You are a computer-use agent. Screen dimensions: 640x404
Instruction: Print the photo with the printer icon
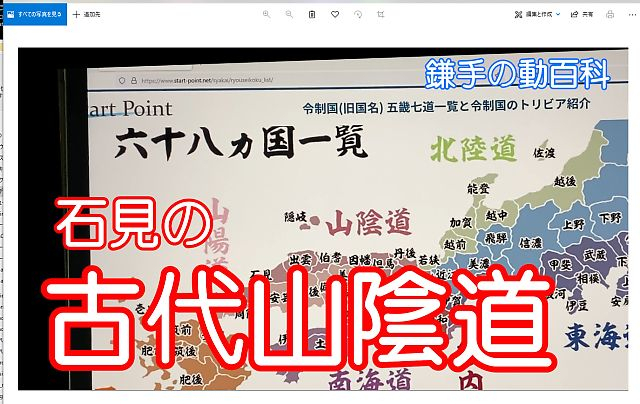point(610,14)
